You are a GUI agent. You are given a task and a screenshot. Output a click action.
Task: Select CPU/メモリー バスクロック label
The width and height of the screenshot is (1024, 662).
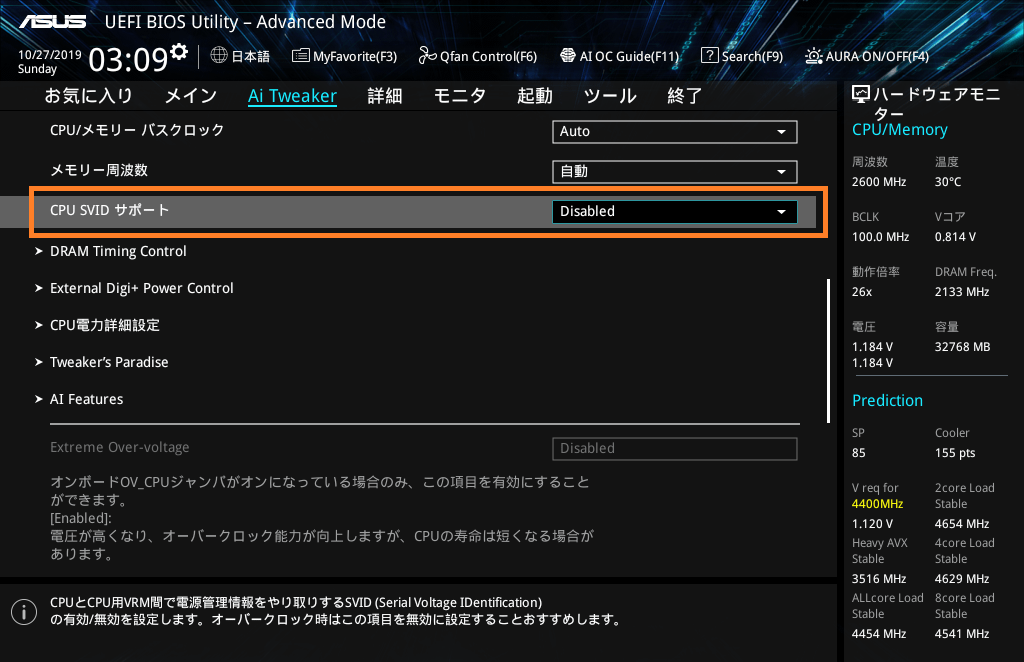137,130
